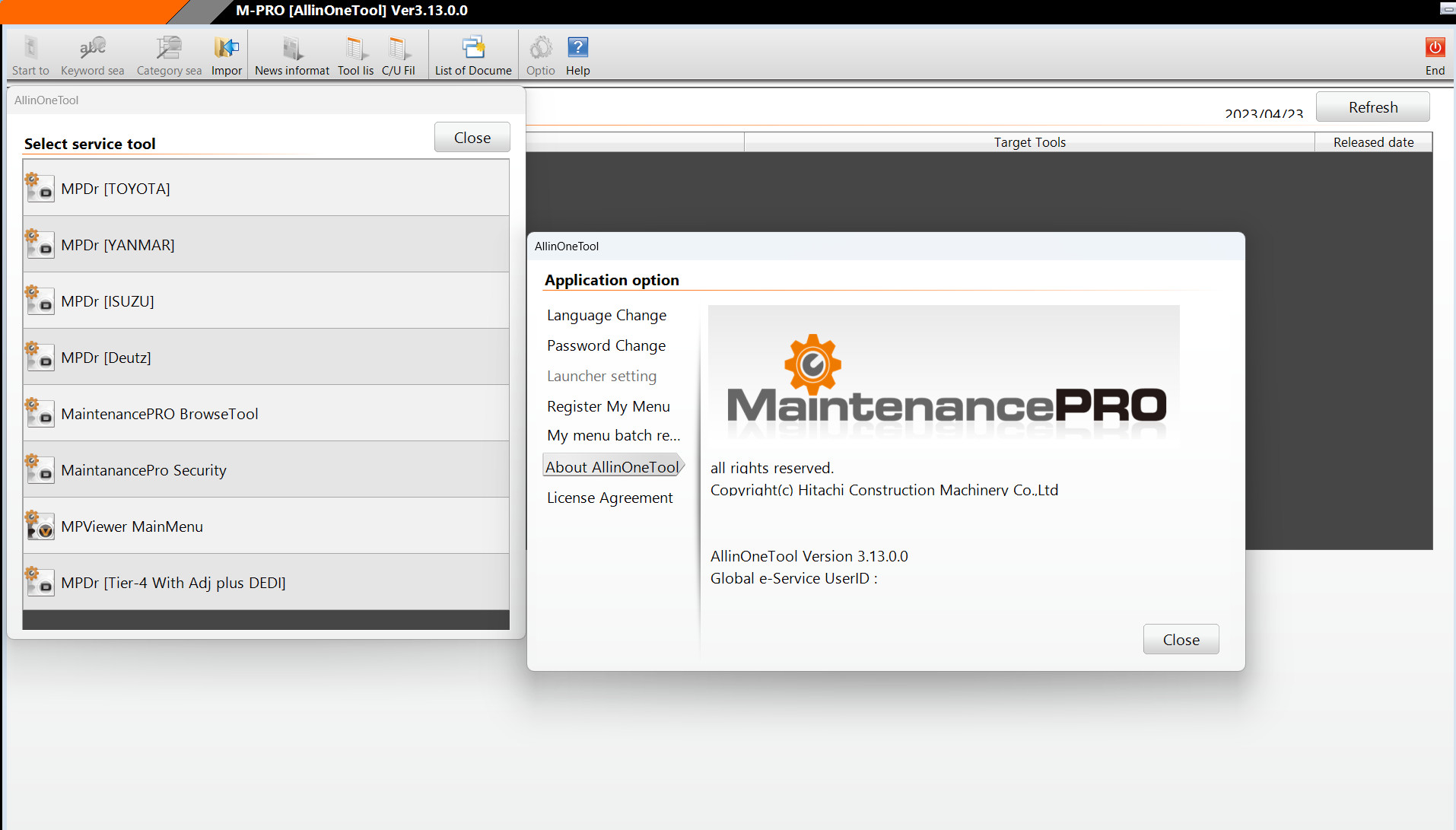Click the Import toolbar icon
Viewport: 1456px width, 830px height.
[x=226, y=49]
